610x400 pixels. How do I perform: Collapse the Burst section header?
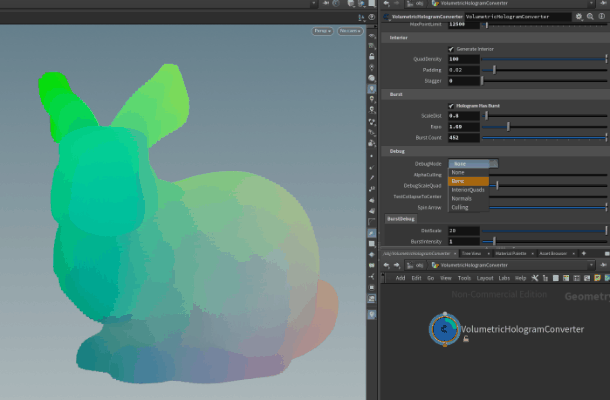pyautogui.click(x=495, y=95)
